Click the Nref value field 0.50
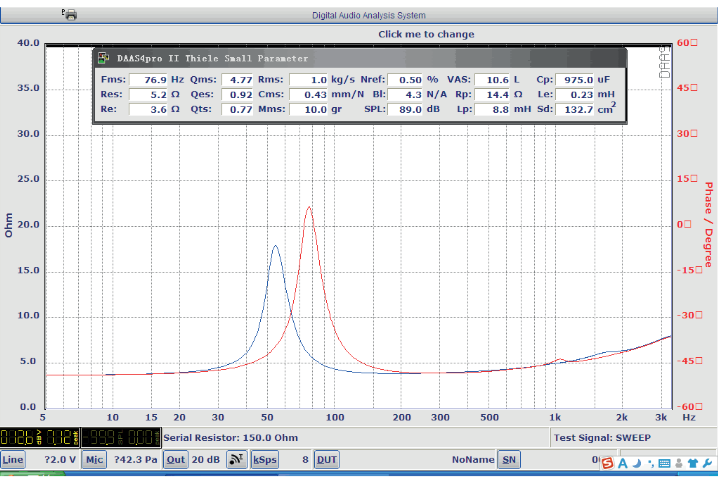 (405, 80)
